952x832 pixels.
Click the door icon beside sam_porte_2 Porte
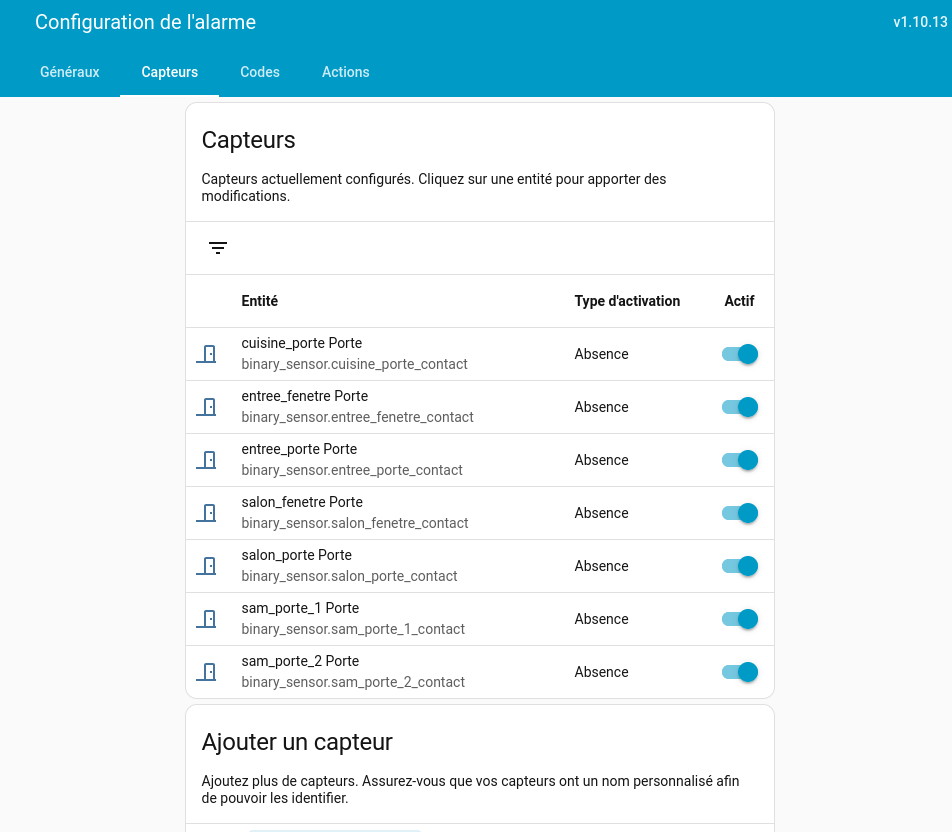(207, 671)
